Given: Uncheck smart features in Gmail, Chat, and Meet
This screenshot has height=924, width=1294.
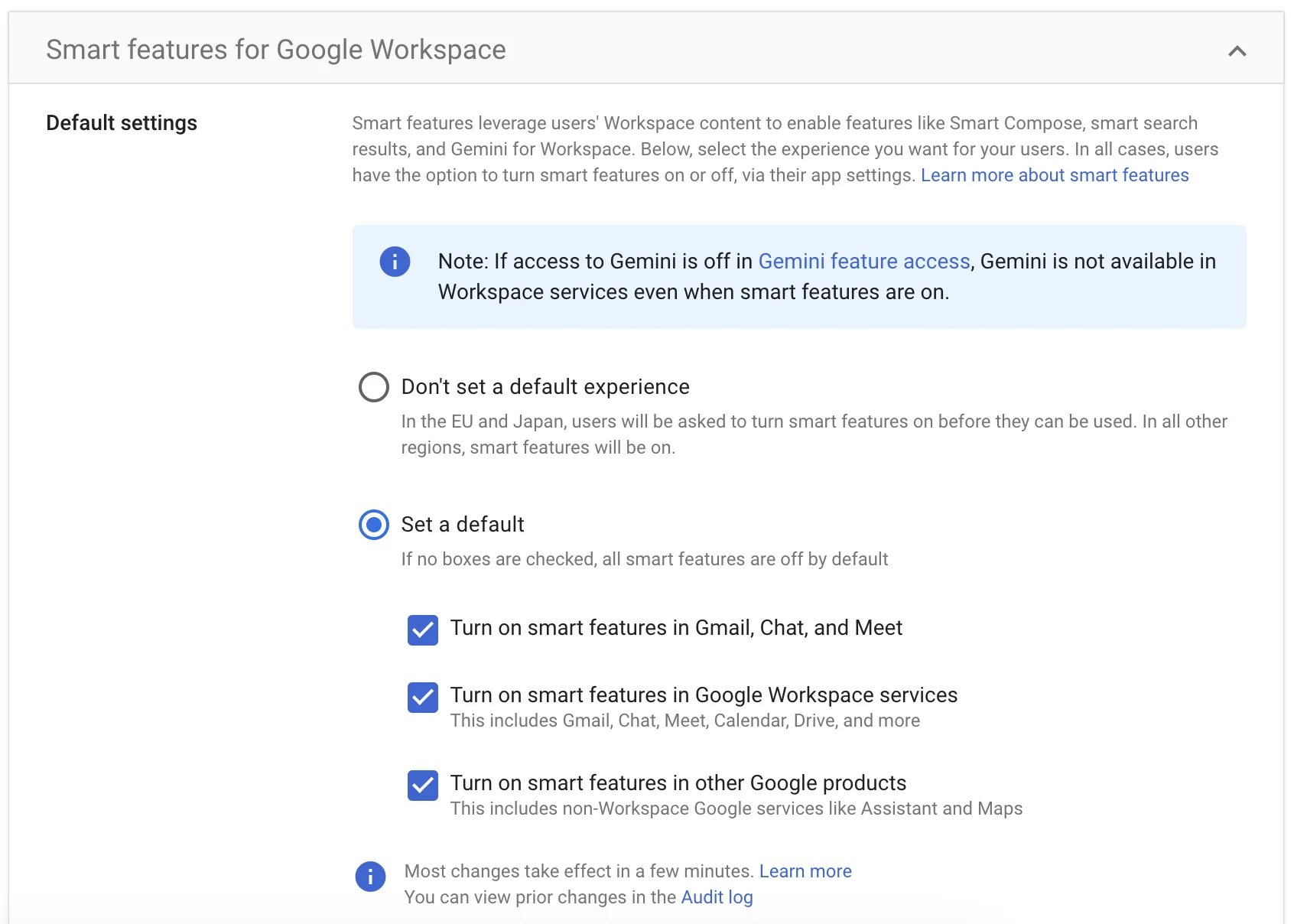Looking at the screenshot, I should pyautogui.click(x=423, y=630).
